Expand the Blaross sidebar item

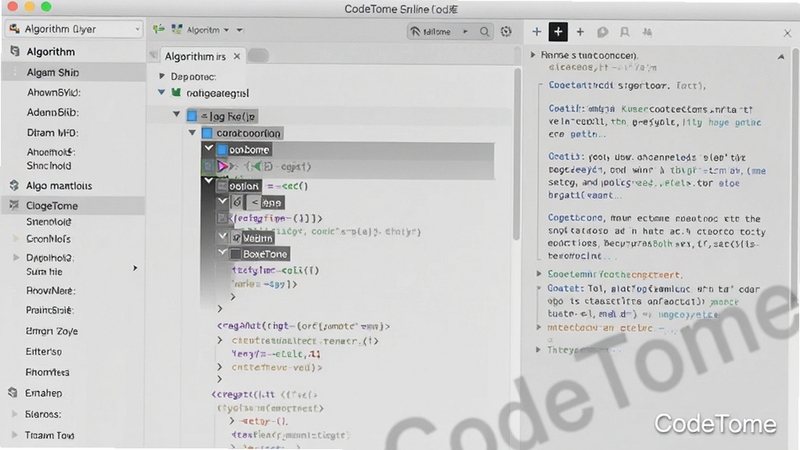tap(14, 414)
